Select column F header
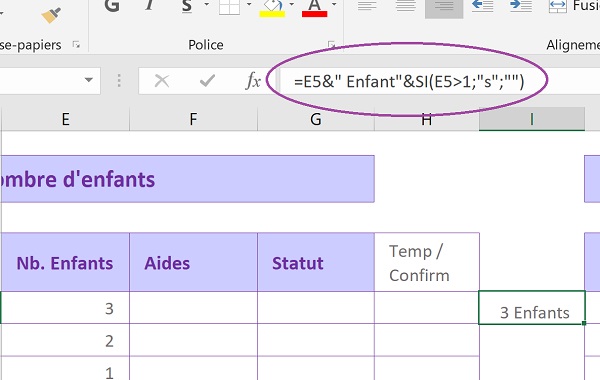The width and height of the screenshot is (600, 380). [193, 119]
